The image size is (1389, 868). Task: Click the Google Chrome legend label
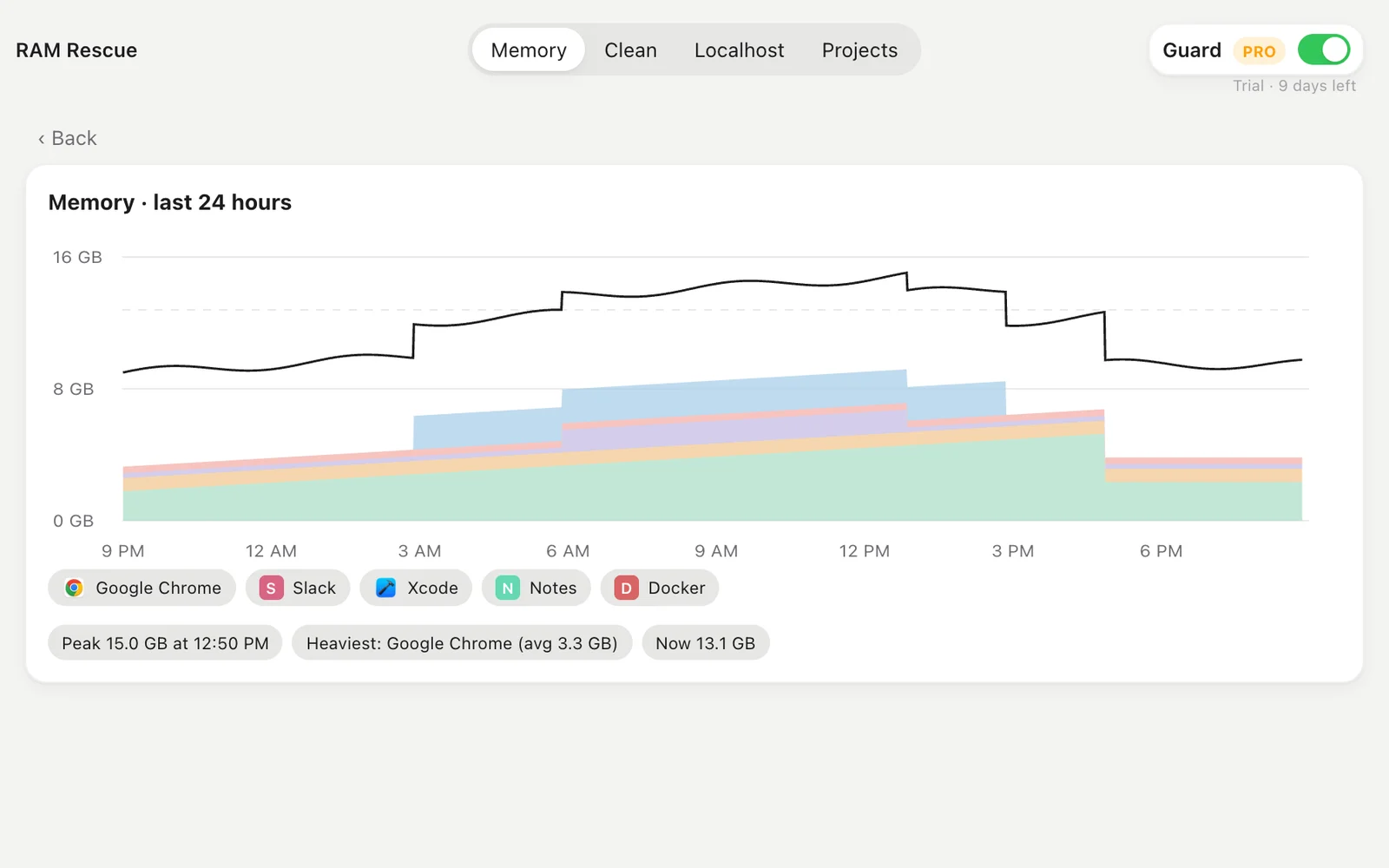(x=159, y=588)
